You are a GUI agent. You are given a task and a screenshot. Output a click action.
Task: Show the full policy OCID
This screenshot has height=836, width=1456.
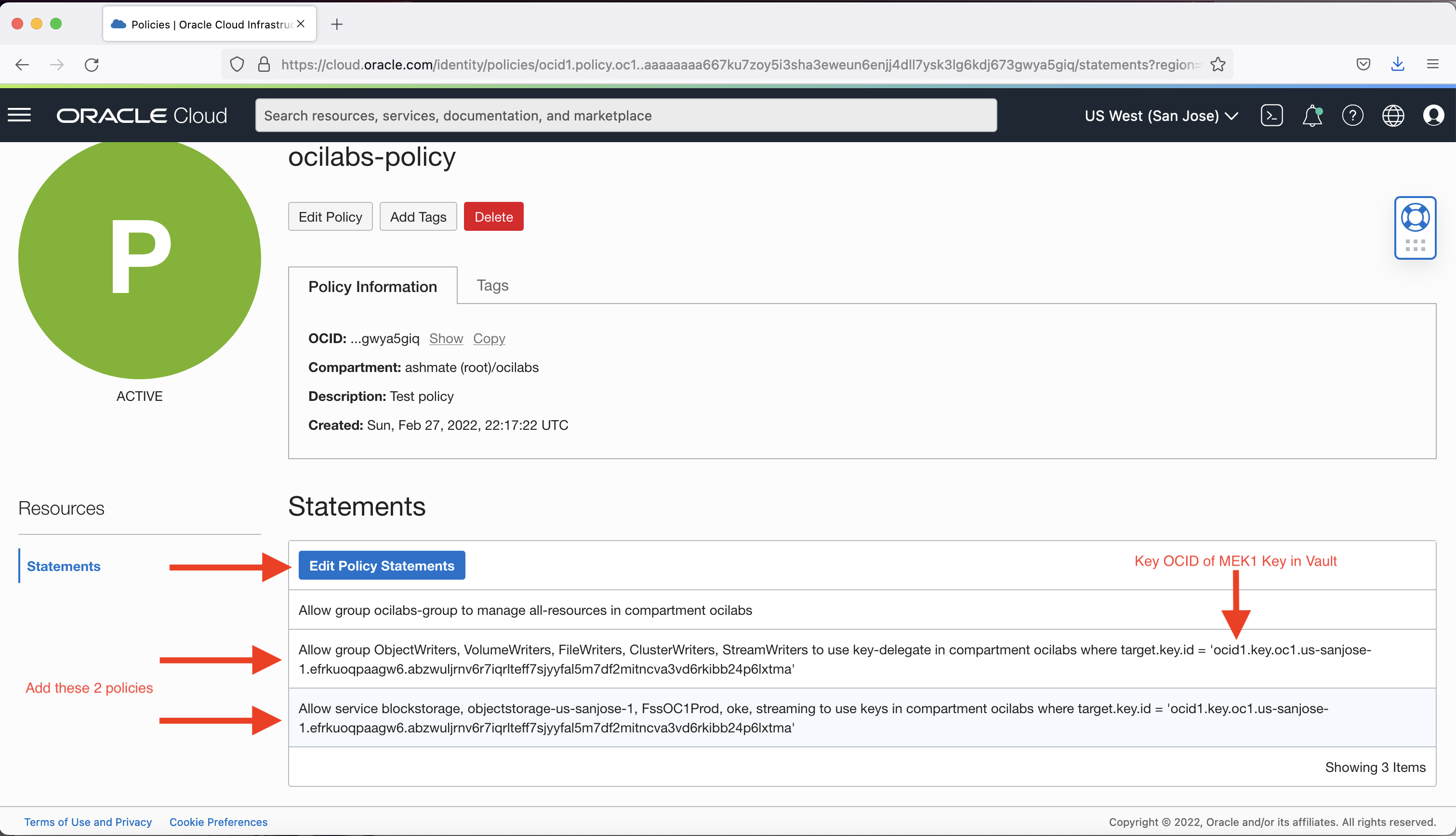(x=446, y=338)
